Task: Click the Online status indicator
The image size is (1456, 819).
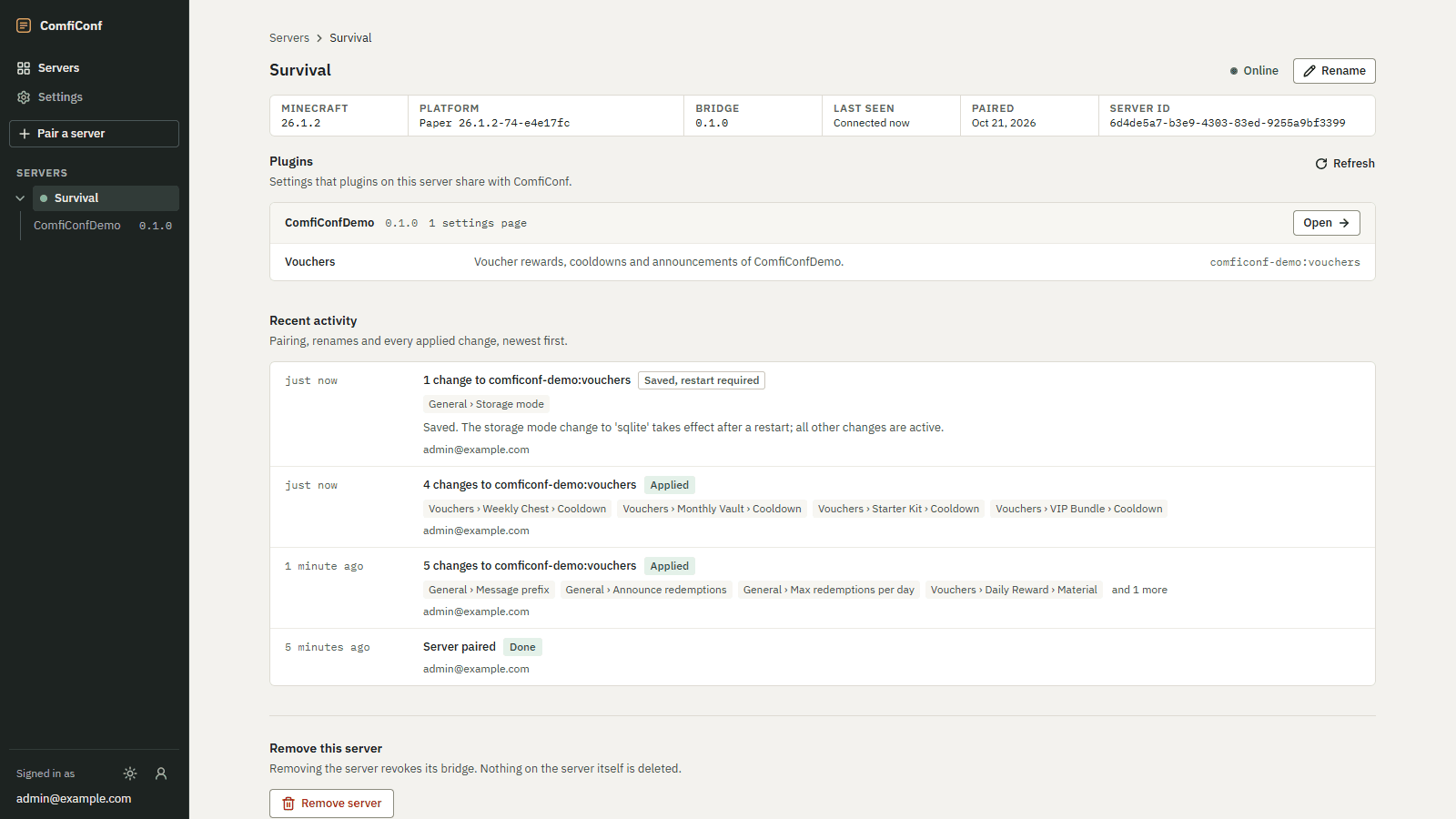Action: tap(1254, 71)
